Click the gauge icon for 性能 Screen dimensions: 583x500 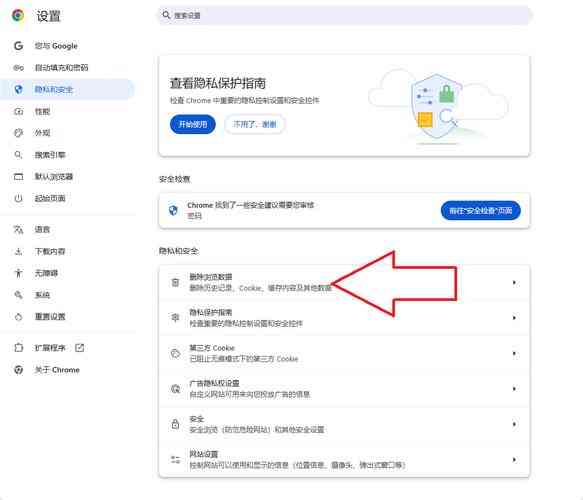pos(18,111)
